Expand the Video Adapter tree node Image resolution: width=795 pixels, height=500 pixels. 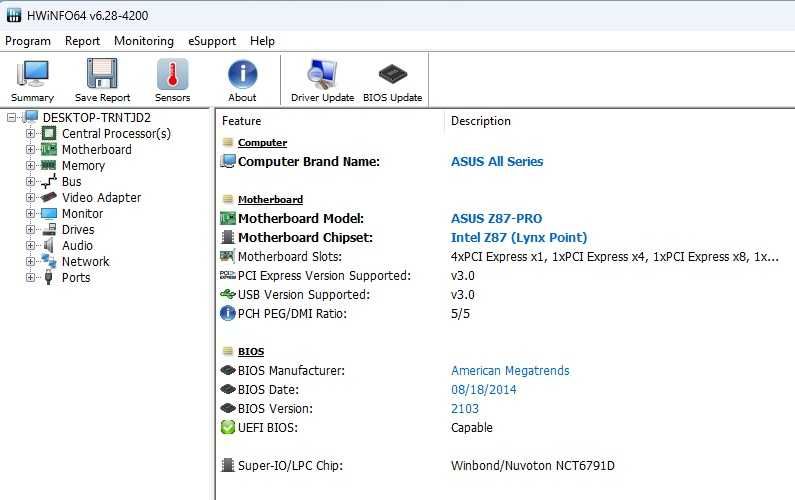click(x=30, y=197)
